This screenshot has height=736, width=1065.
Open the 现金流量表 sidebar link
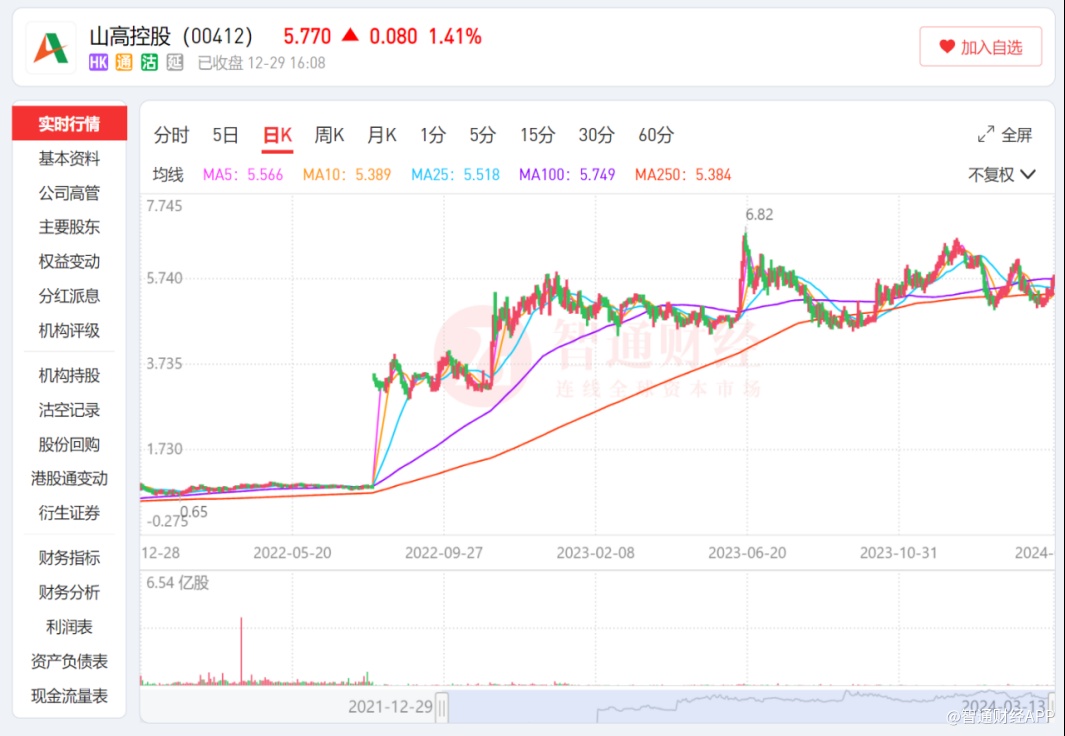[69, 696]
